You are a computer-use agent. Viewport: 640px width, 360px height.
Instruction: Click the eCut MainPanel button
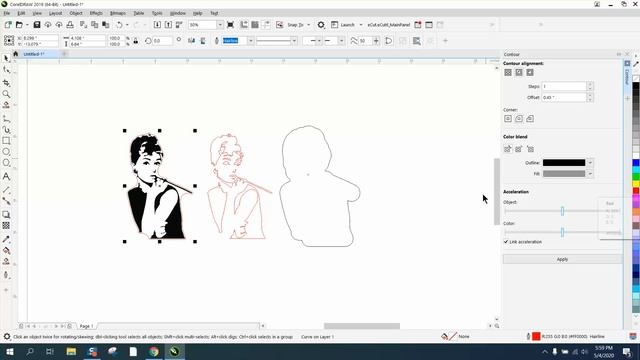[389, 25]
